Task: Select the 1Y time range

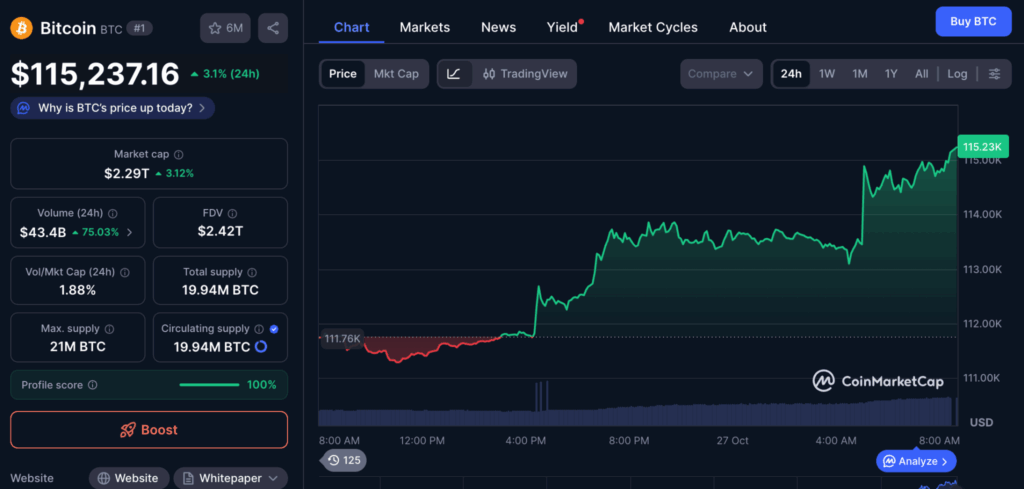Action: 891,74
